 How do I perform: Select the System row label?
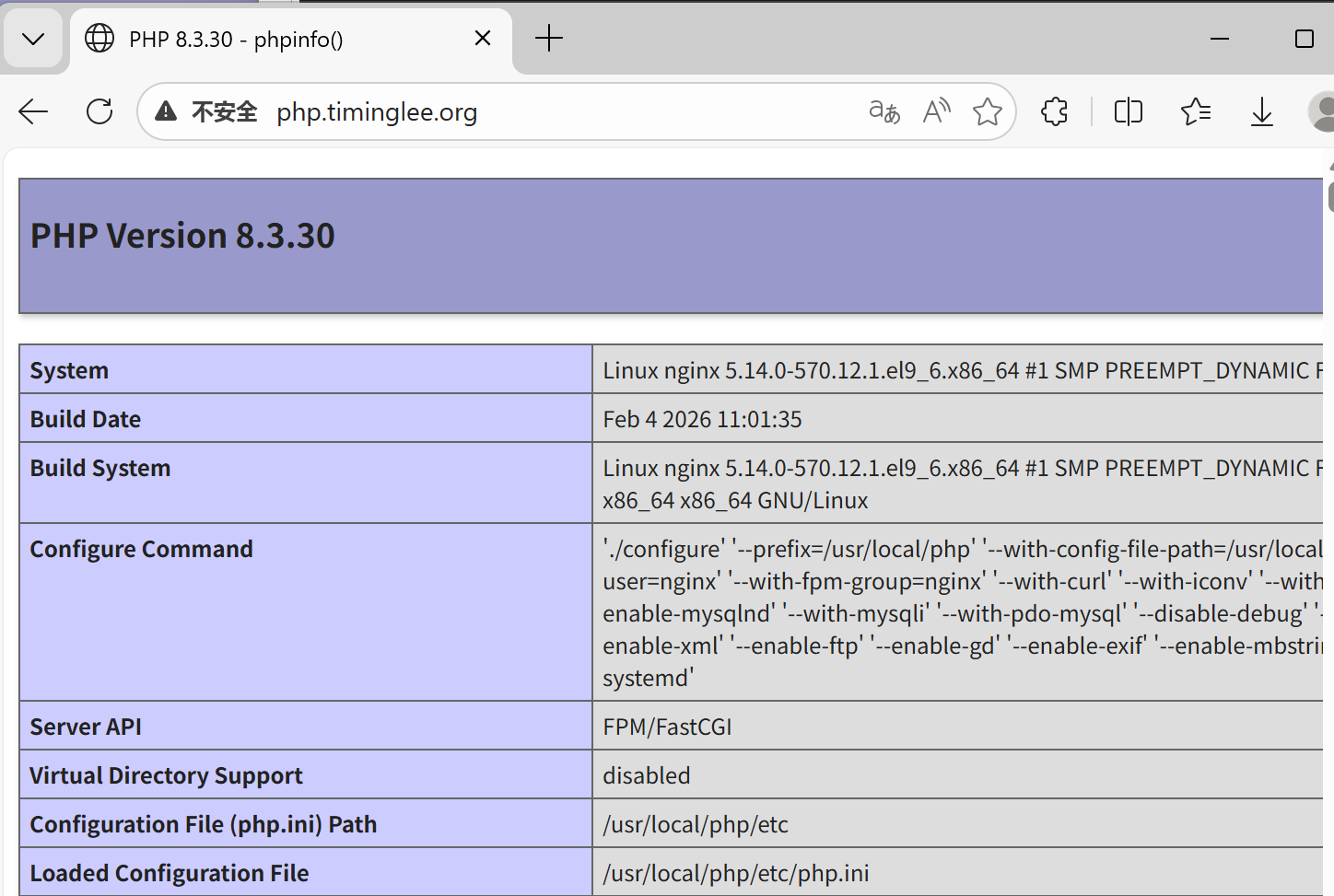pyautogui.click(x=69, y=370)
